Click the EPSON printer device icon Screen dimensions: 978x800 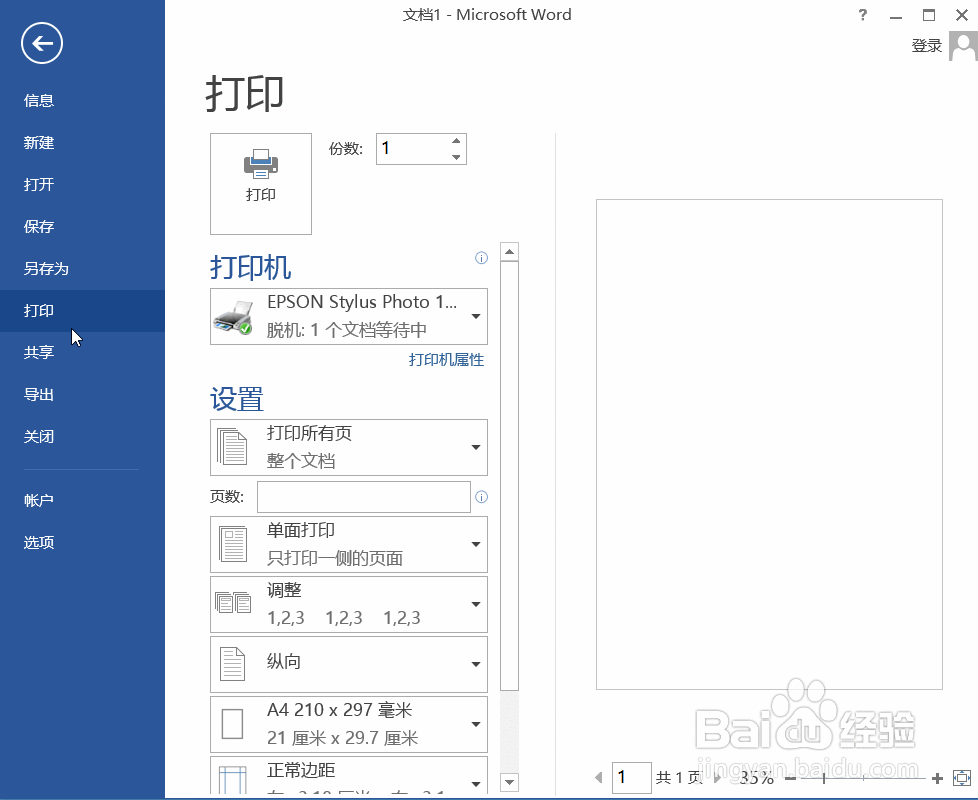[x=233, y=318]
